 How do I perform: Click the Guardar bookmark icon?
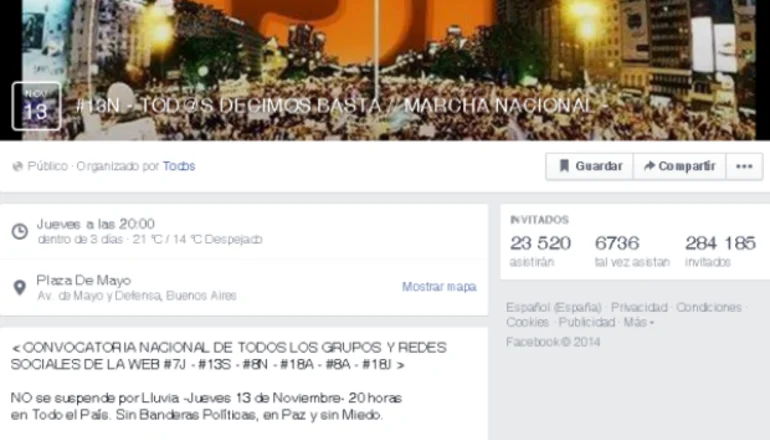click(564, 166)
